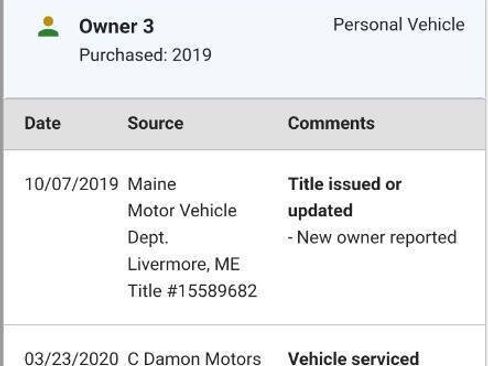Click the Dept. text line

[x=148, y=238]
